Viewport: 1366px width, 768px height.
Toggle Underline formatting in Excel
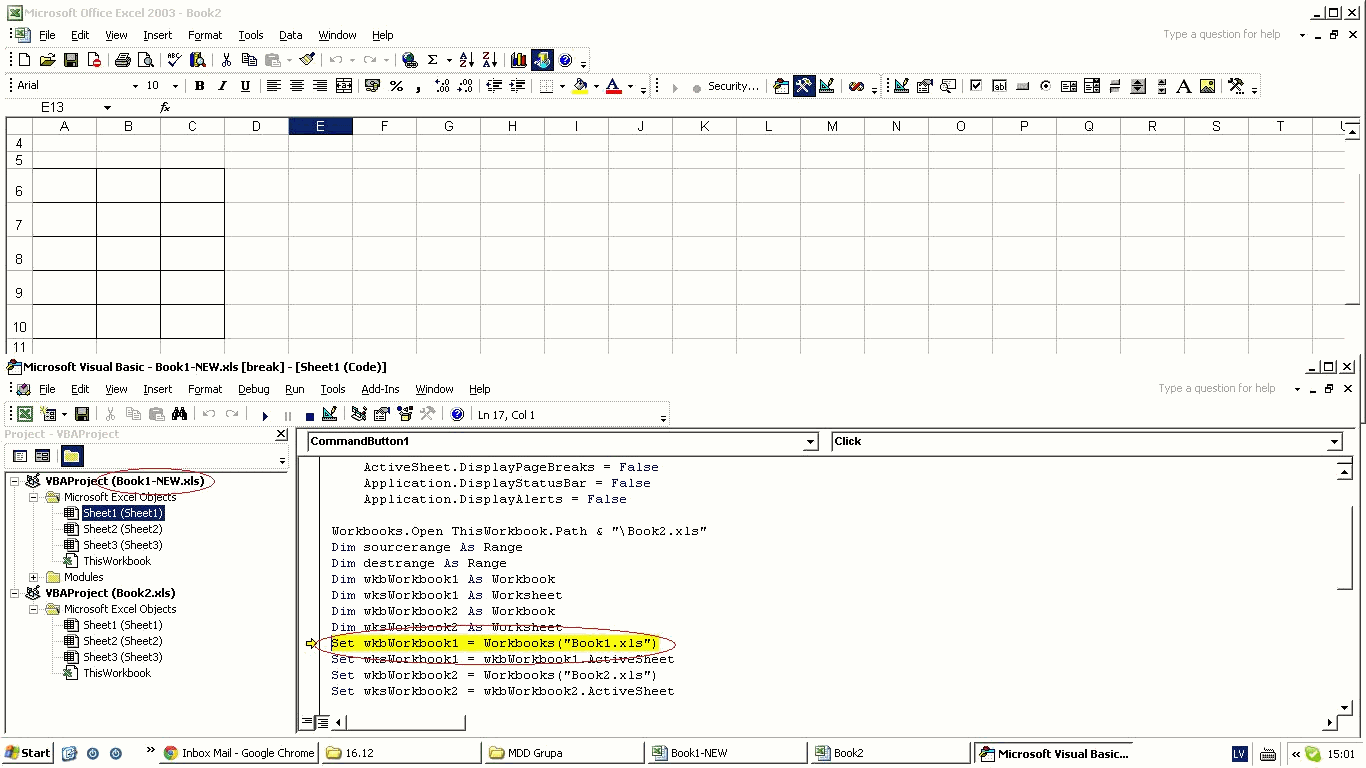[x=245, y=86]
